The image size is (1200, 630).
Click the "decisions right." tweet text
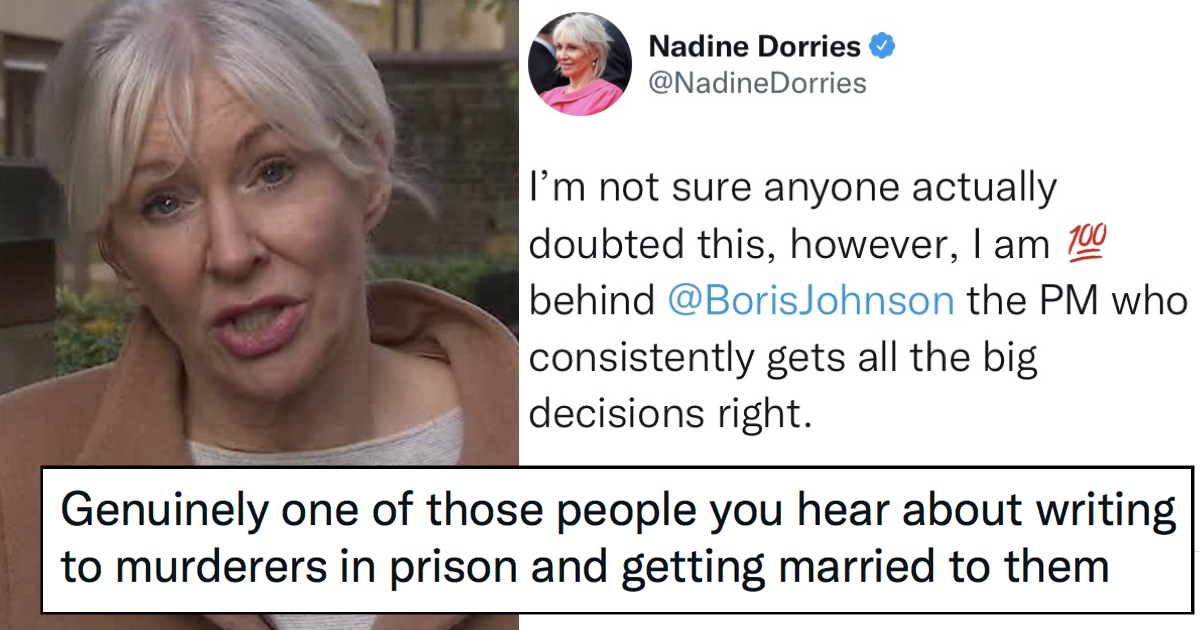click(x=668, y=413)
